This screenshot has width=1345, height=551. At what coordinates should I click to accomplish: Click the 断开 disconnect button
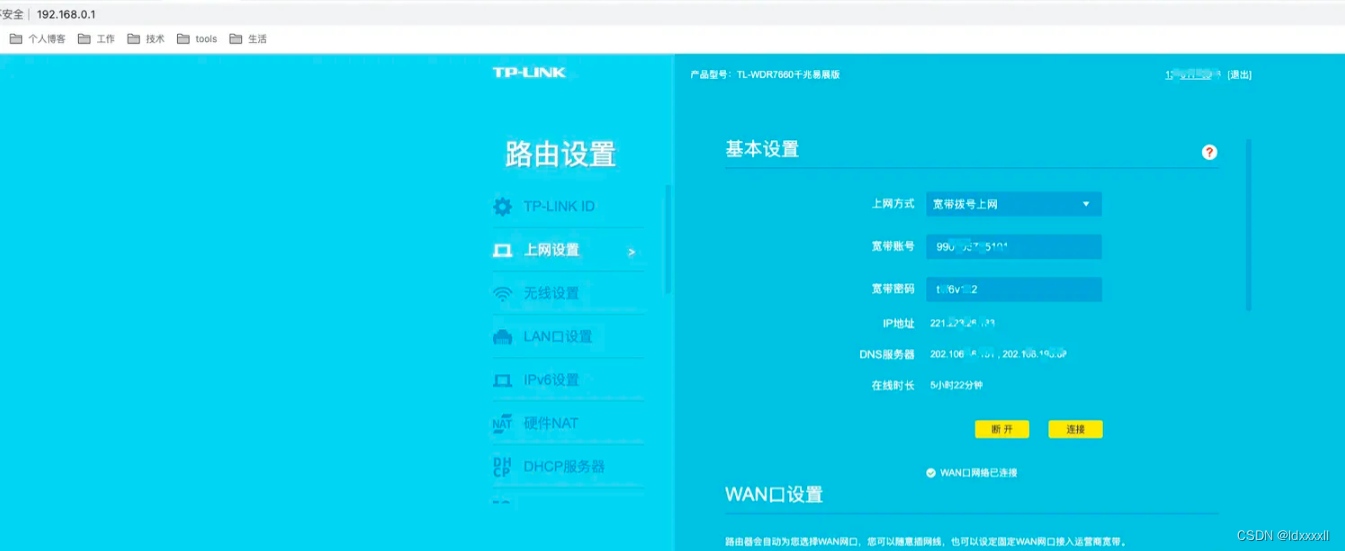1001,429
